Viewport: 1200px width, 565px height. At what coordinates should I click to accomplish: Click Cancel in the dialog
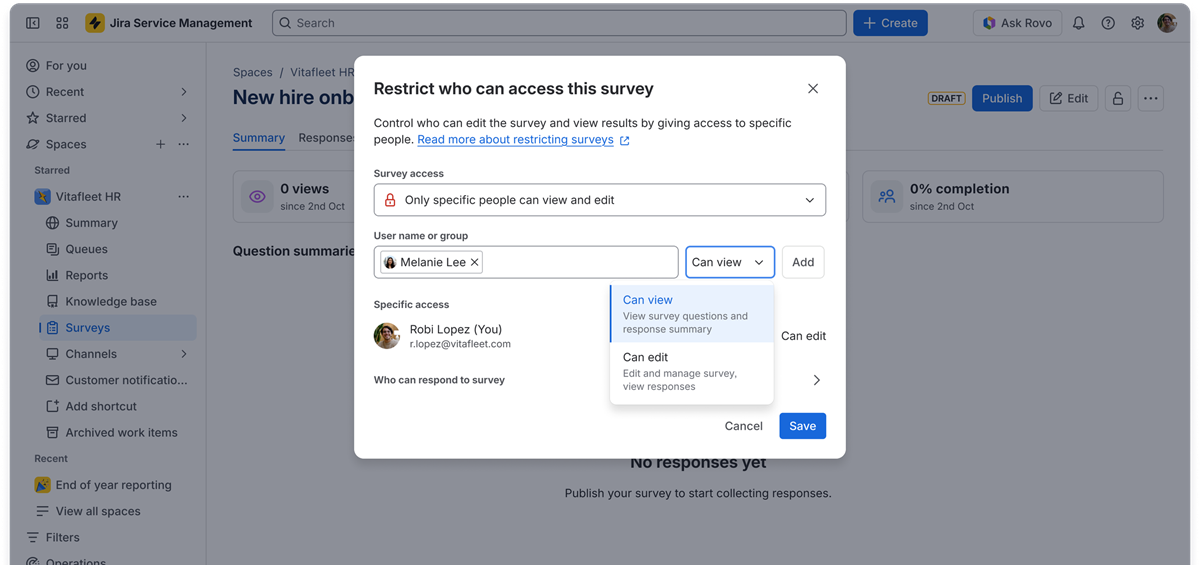744,426
